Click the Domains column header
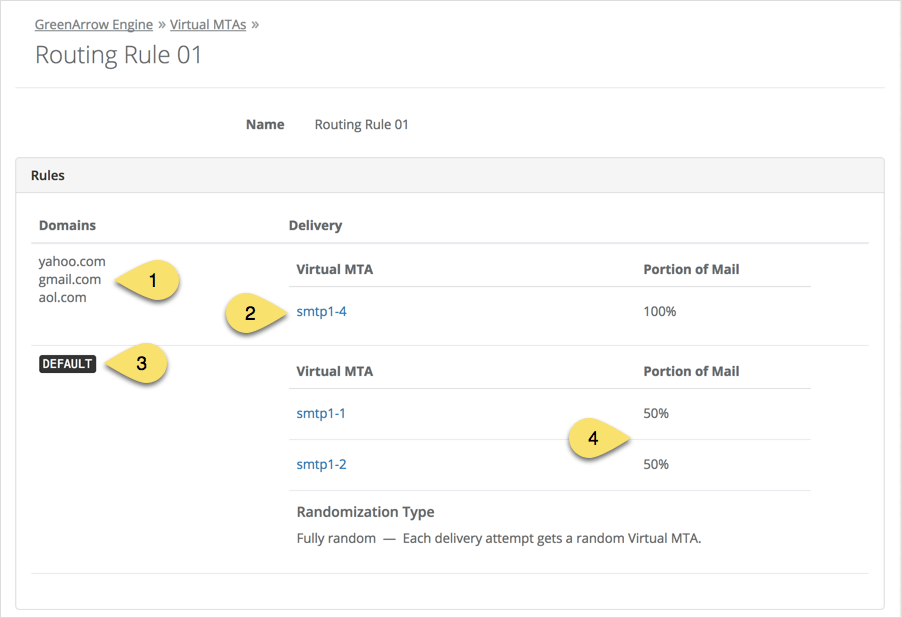 67,225
